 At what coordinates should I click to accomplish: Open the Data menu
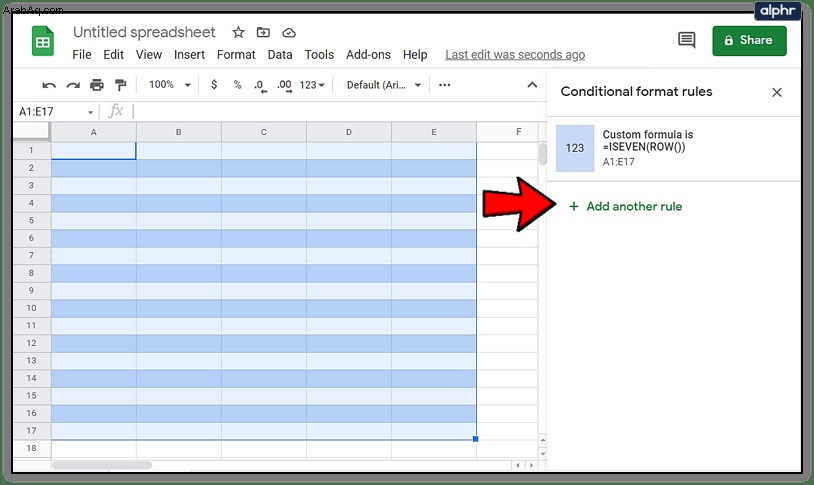click(x=280, y=55)
